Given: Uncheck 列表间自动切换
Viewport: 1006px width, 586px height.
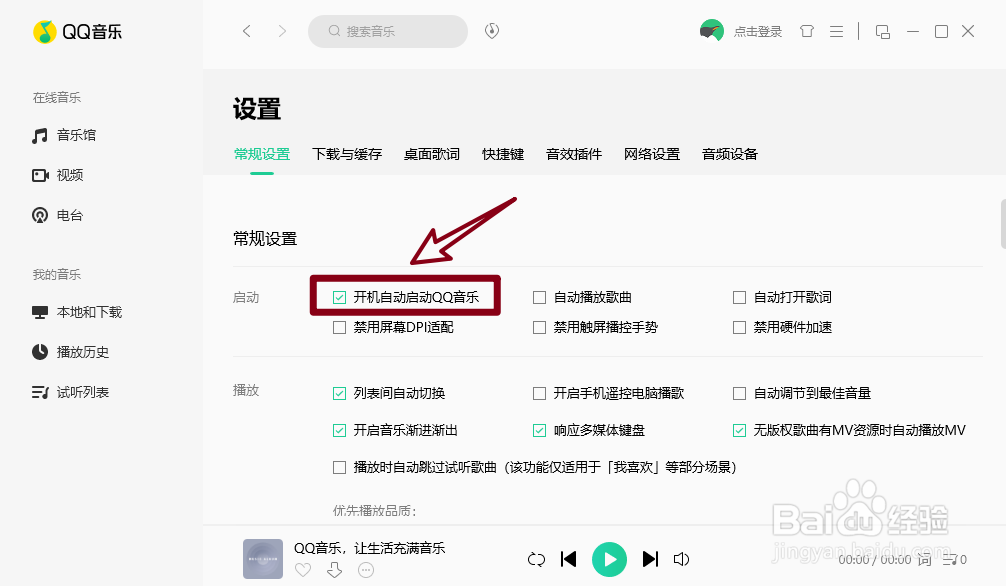Looking at the screenshot, I should 339,393.
